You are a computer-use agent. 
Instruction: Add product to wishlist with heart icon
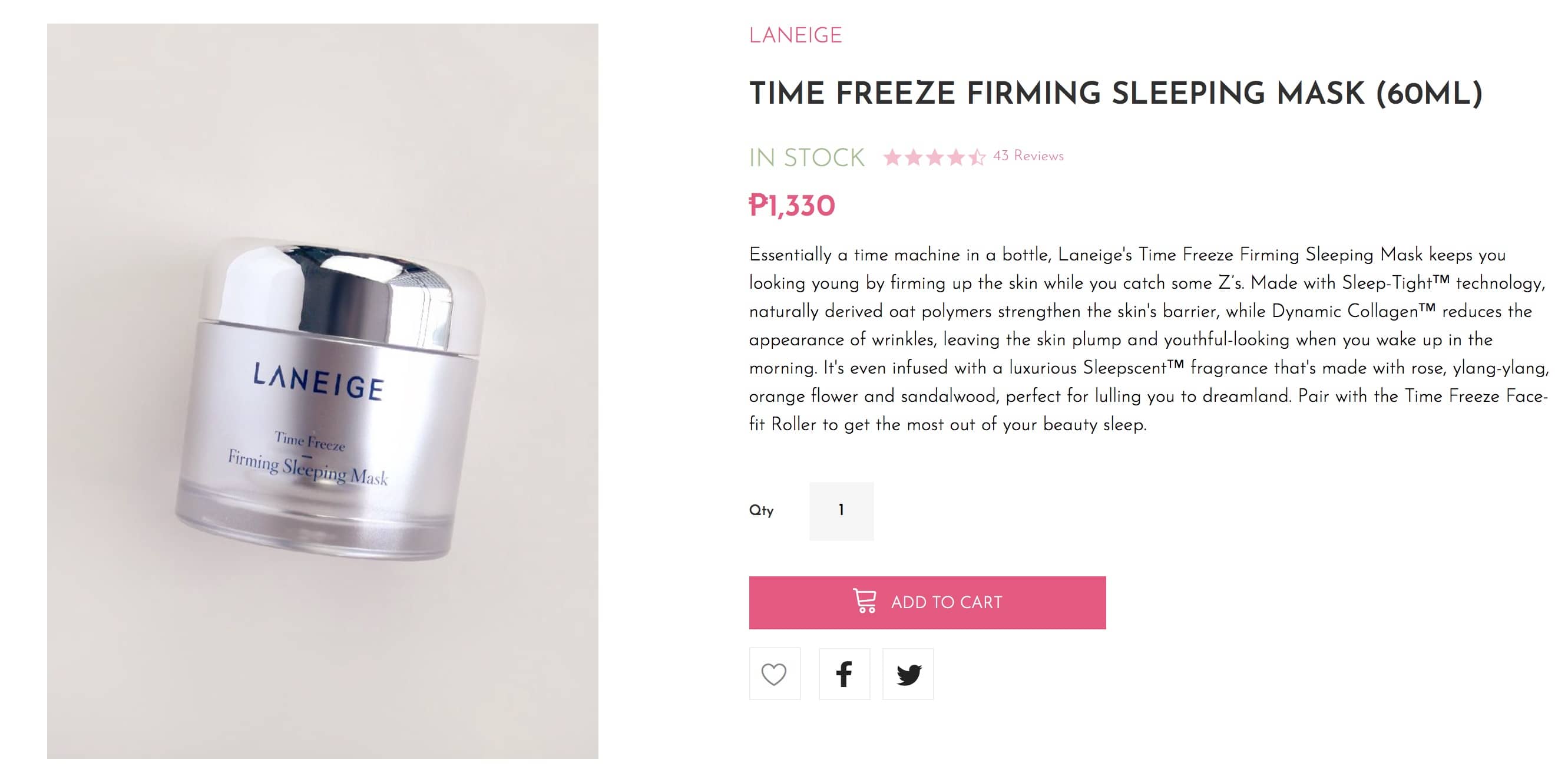click(774, 674)
